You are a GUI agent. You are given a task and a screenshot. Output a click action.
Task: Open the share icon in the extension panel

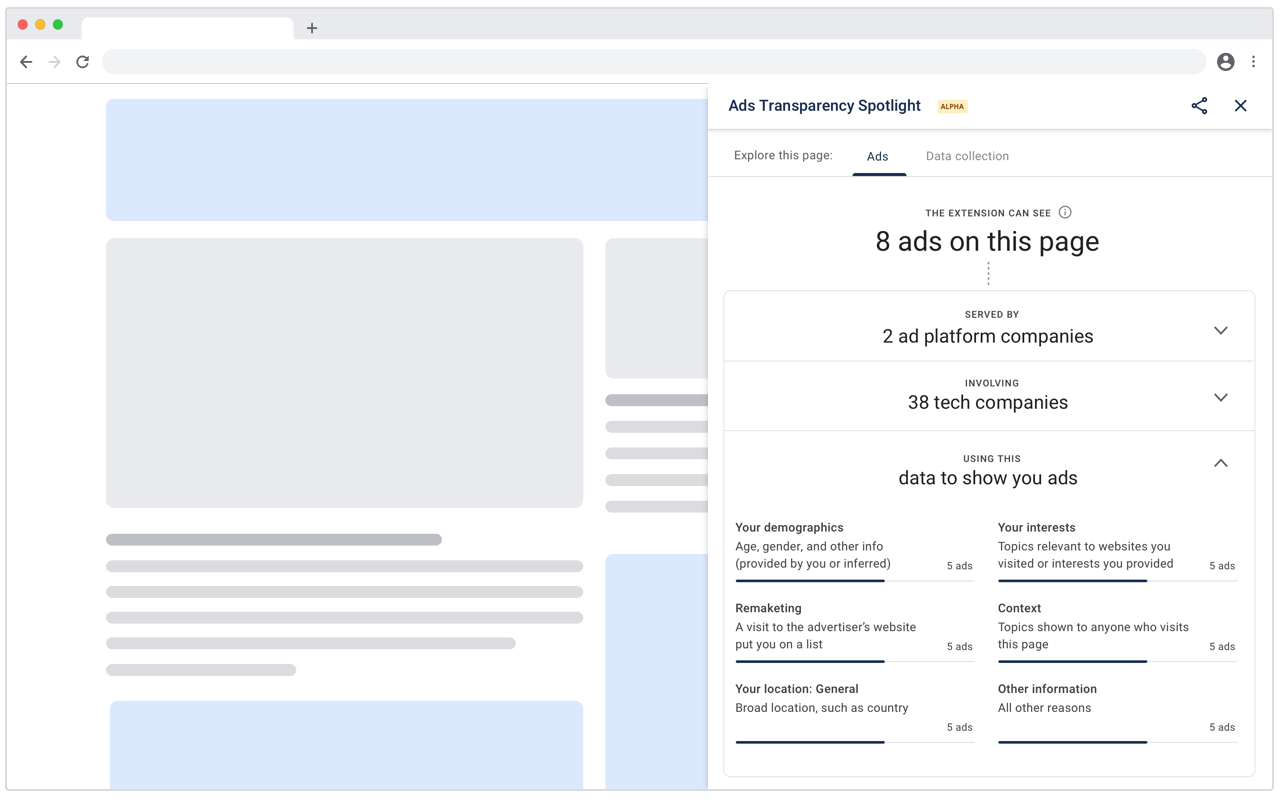1199,105
